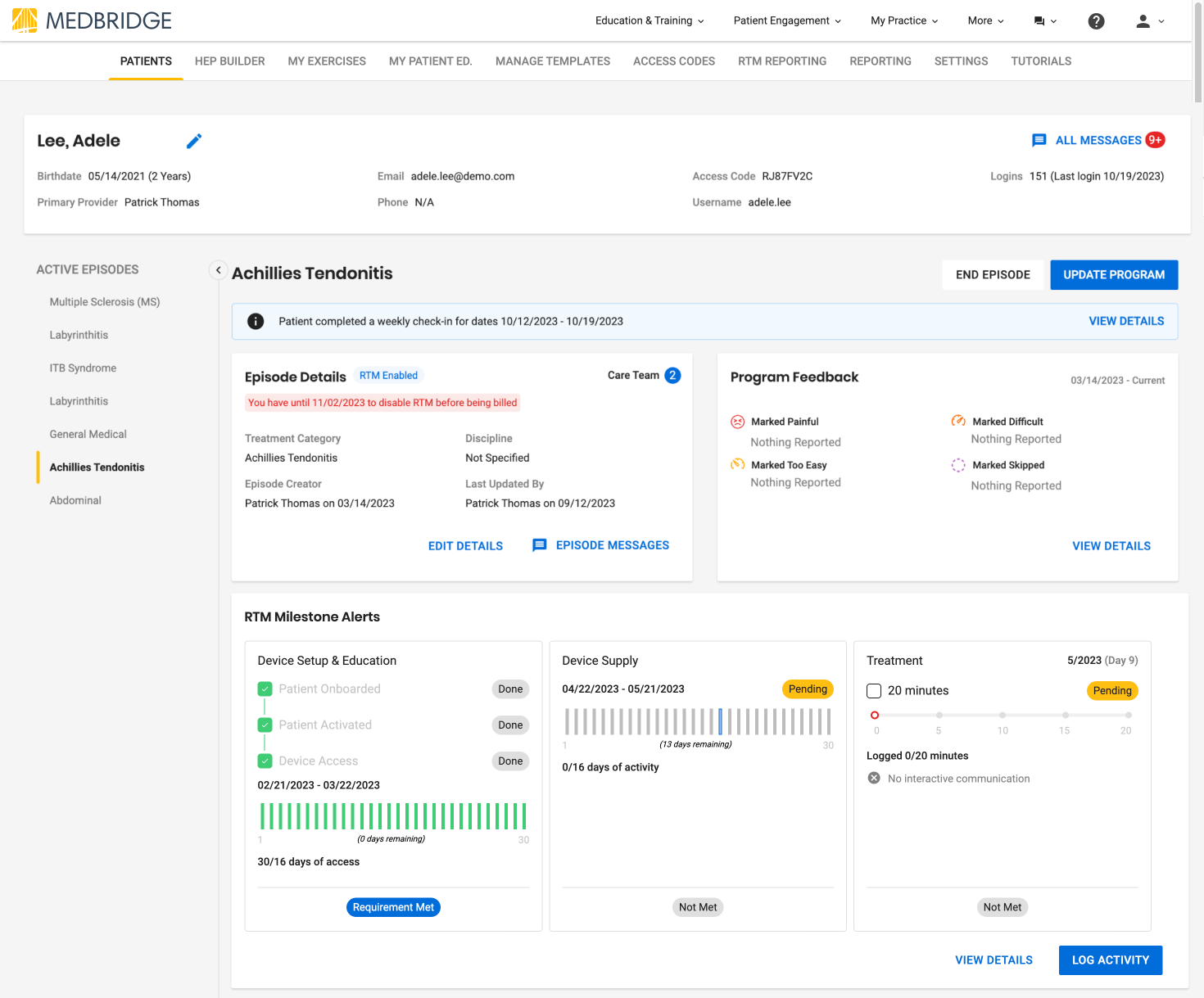
Task: Click the Episode Messages chat icon
Action: click(x=540, y=545)
